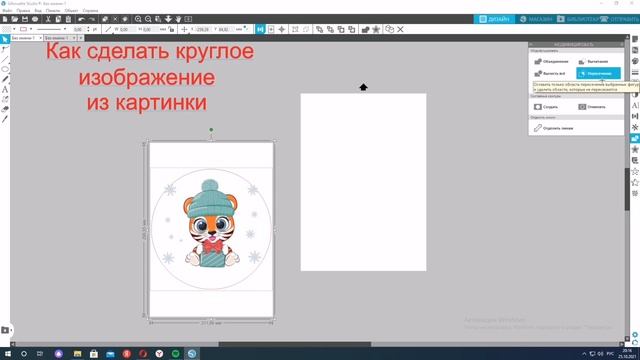Image resolution: width=640 pixels, height=360 pixels.
Task: Open the Page Setup panel icon
Action: point(635,39)
